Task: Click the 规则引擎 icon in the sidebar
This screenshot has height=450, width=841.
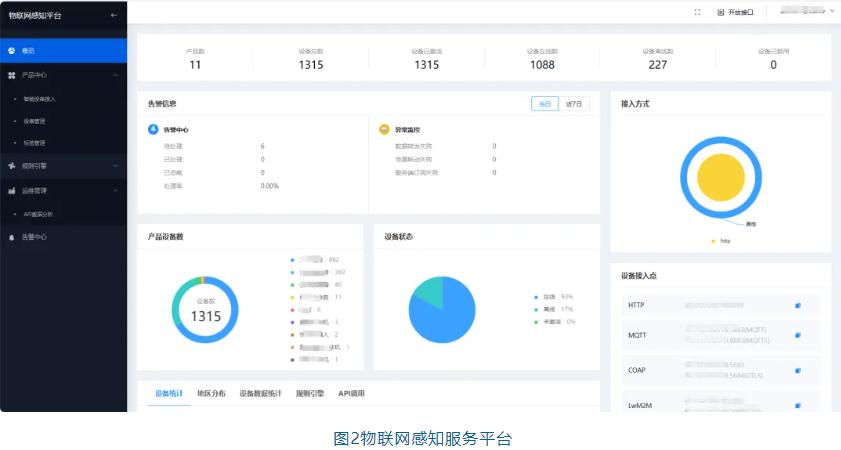Action: tap(12, 166)
